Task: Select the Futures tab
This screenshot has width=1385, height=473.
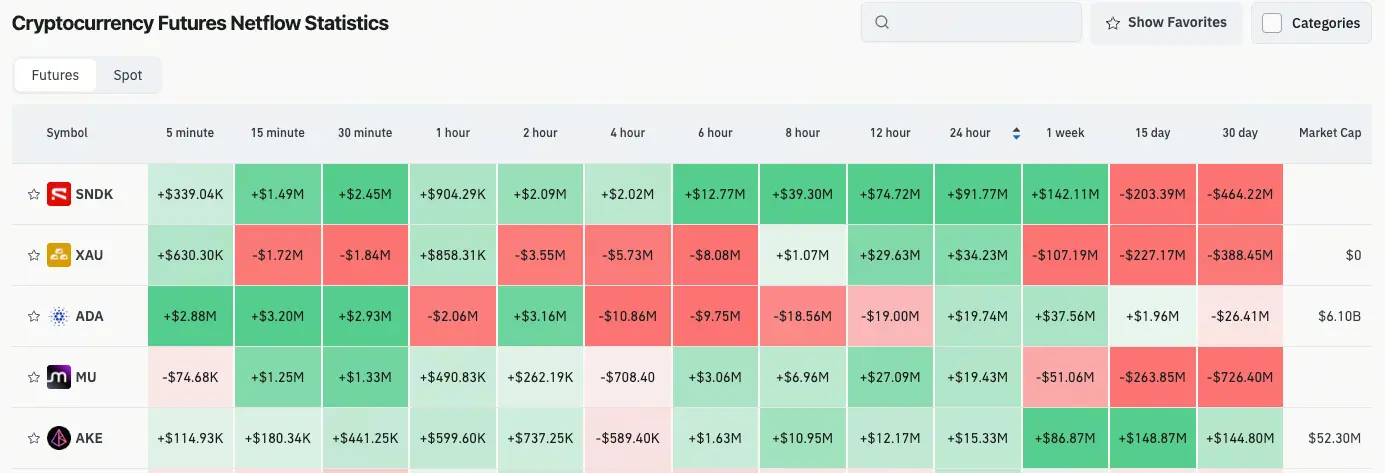Action: click(x=55, y=75)
